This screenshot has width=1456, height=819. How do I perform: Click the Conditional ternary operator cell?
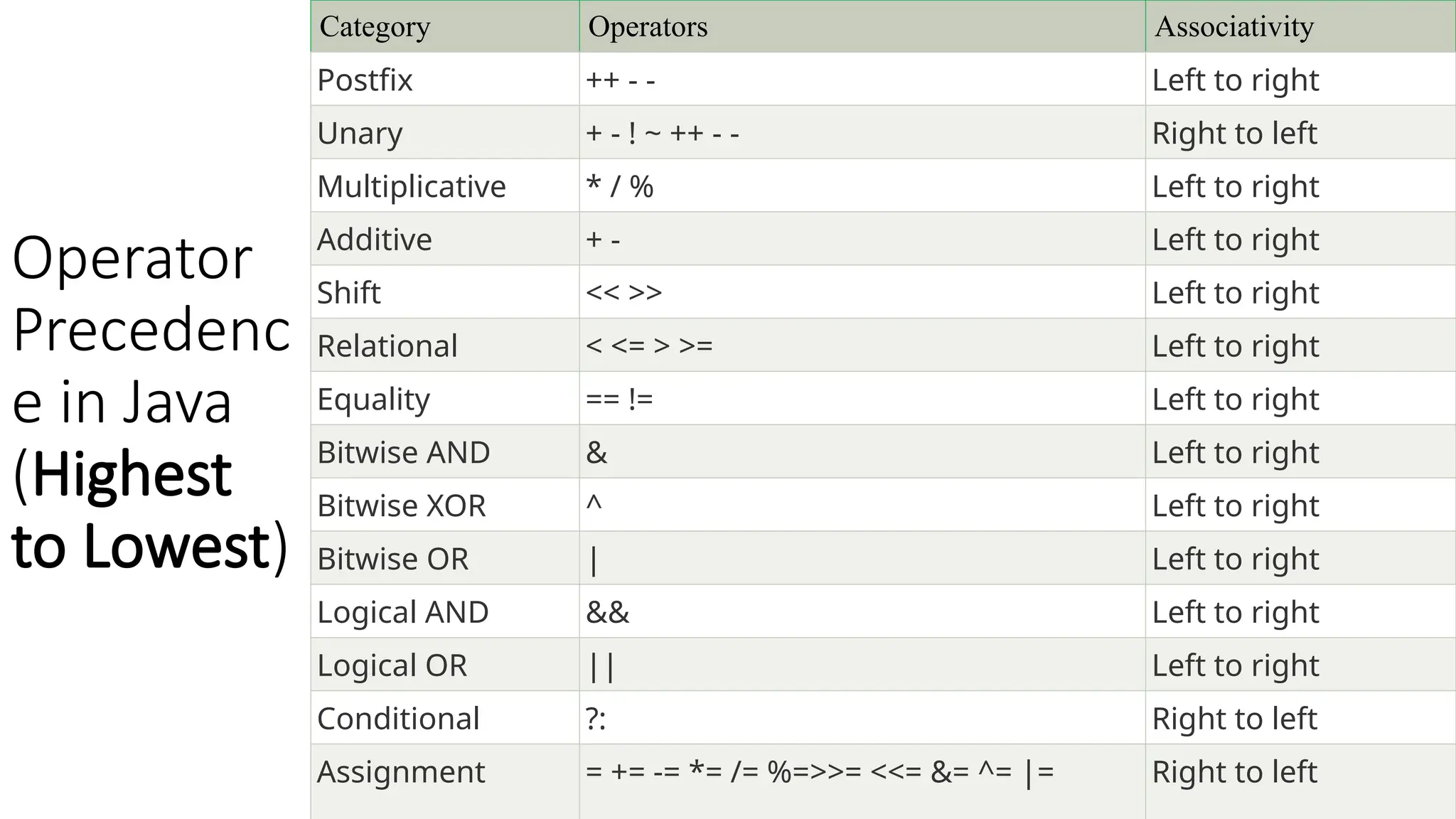[596, 719]
